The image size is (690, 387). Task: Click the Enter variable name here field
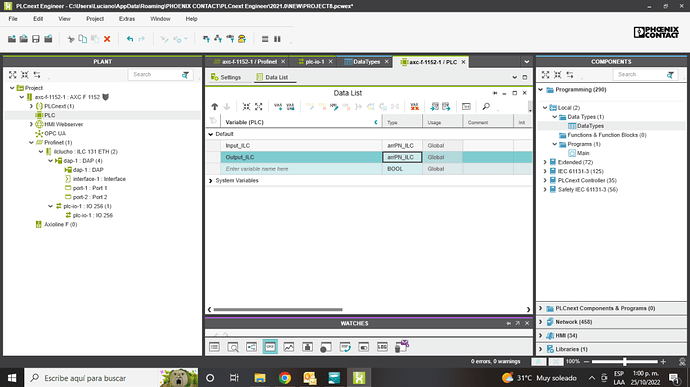coord(301,169)
